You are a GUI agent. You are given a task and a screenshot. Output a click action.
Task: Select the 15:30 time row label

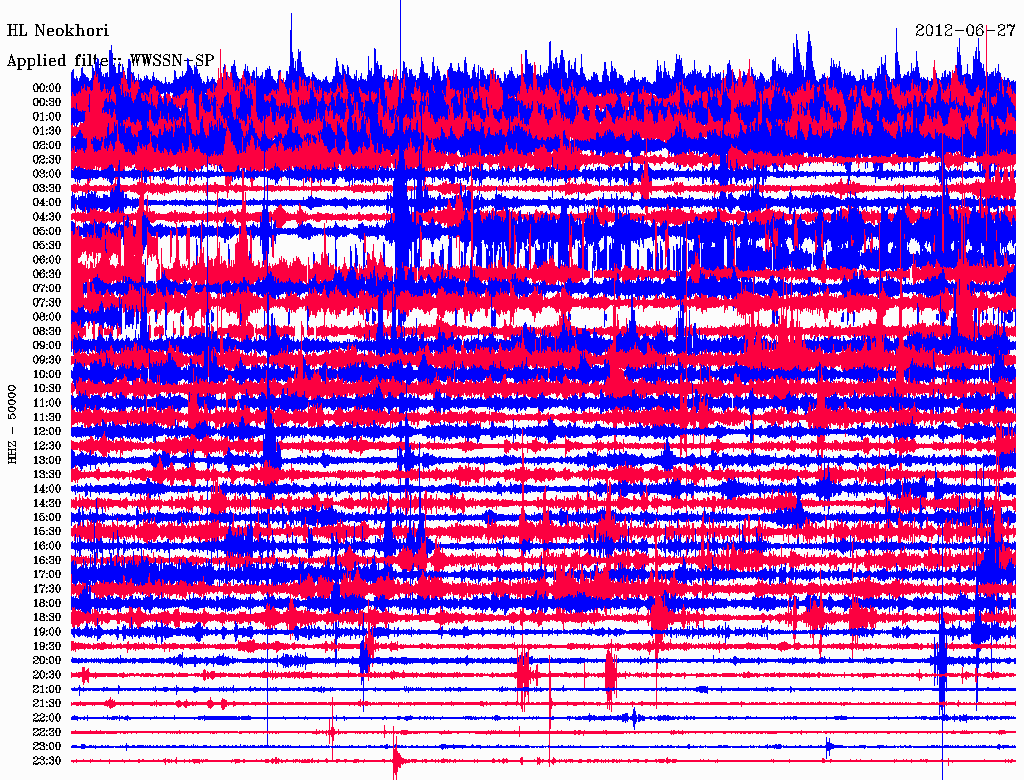(47, 532)
